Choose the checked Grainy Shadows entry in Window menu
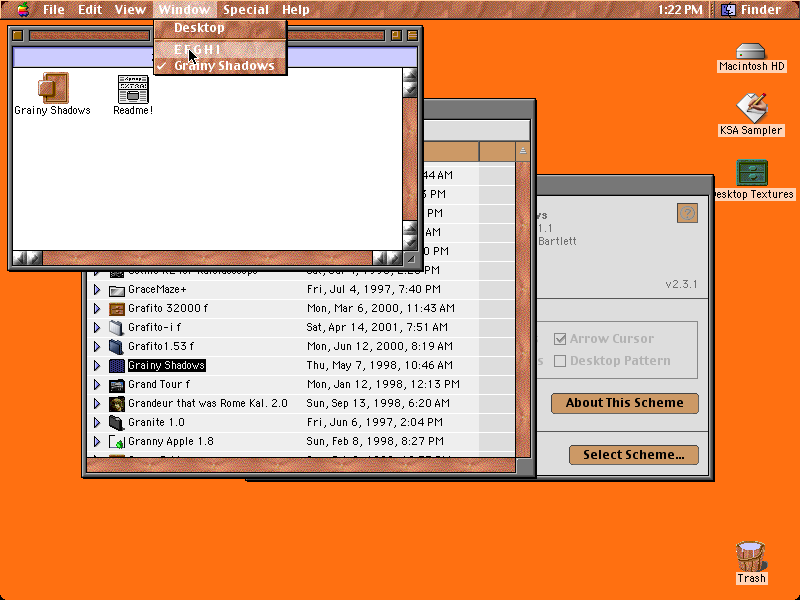 coord(220,66)
